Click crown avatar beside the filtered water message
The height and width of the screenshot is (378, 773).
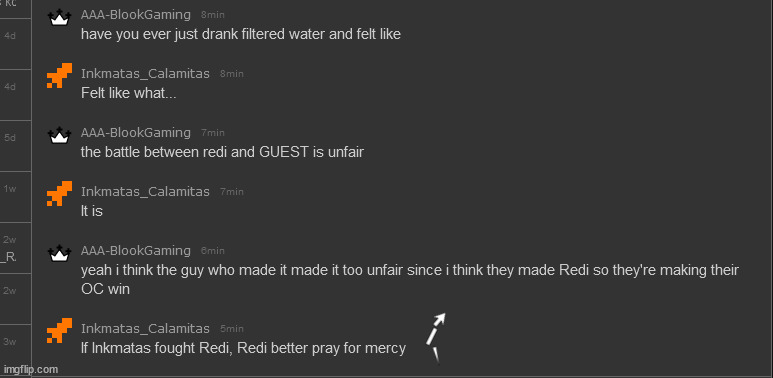(x=59, y=18)
